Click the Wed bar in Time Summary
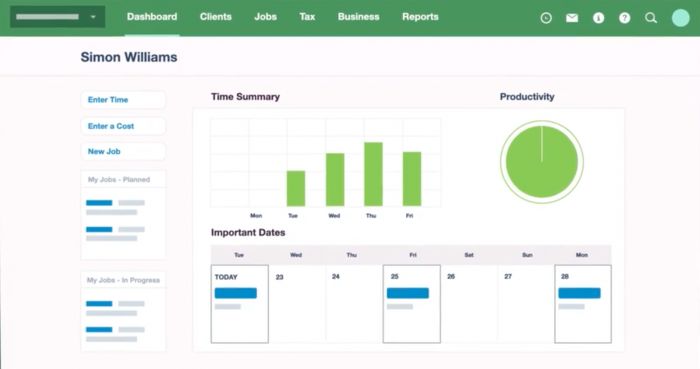This screenshot has width=700, height=369. [x=335, y=179]
